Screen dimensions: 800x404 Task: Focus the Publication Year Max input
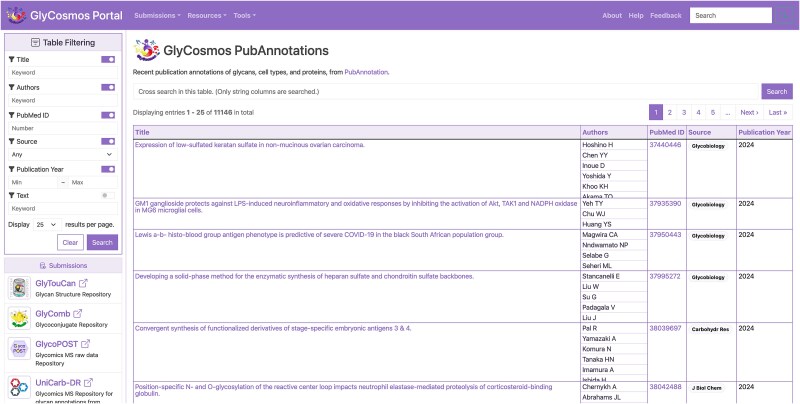pos(93,182)
